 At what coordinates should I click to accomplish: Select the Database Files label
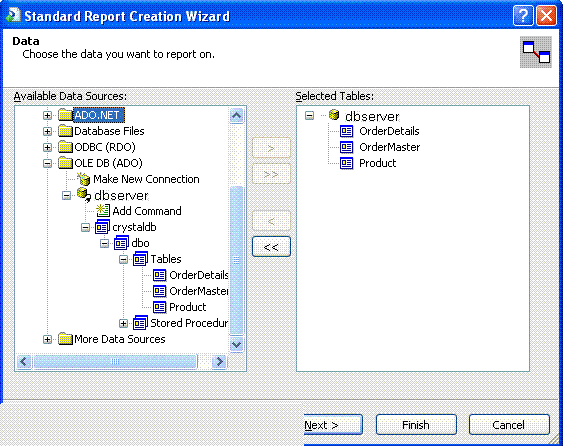[109, 131]
